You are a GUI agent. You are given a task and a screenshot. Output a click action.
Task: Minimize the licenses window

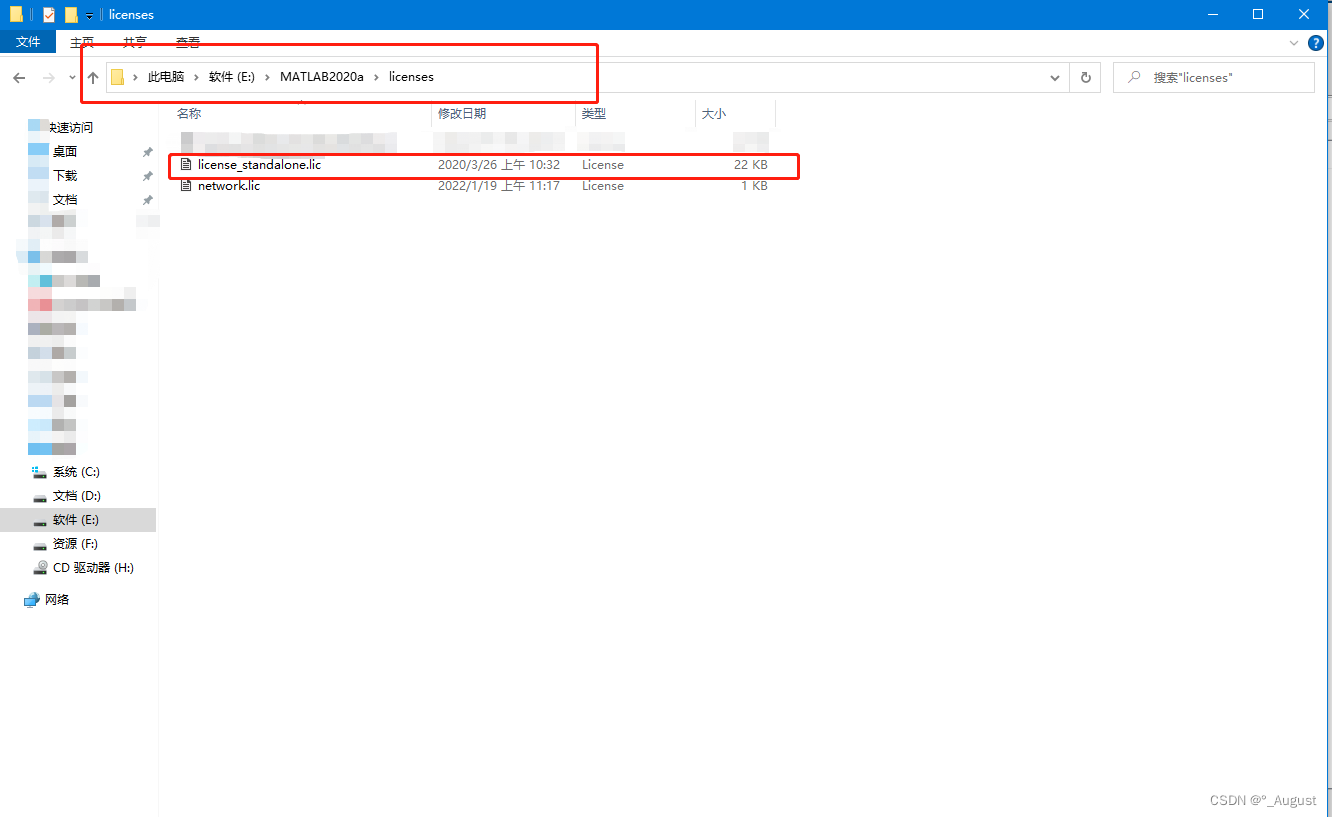[x=1211, y=14]
